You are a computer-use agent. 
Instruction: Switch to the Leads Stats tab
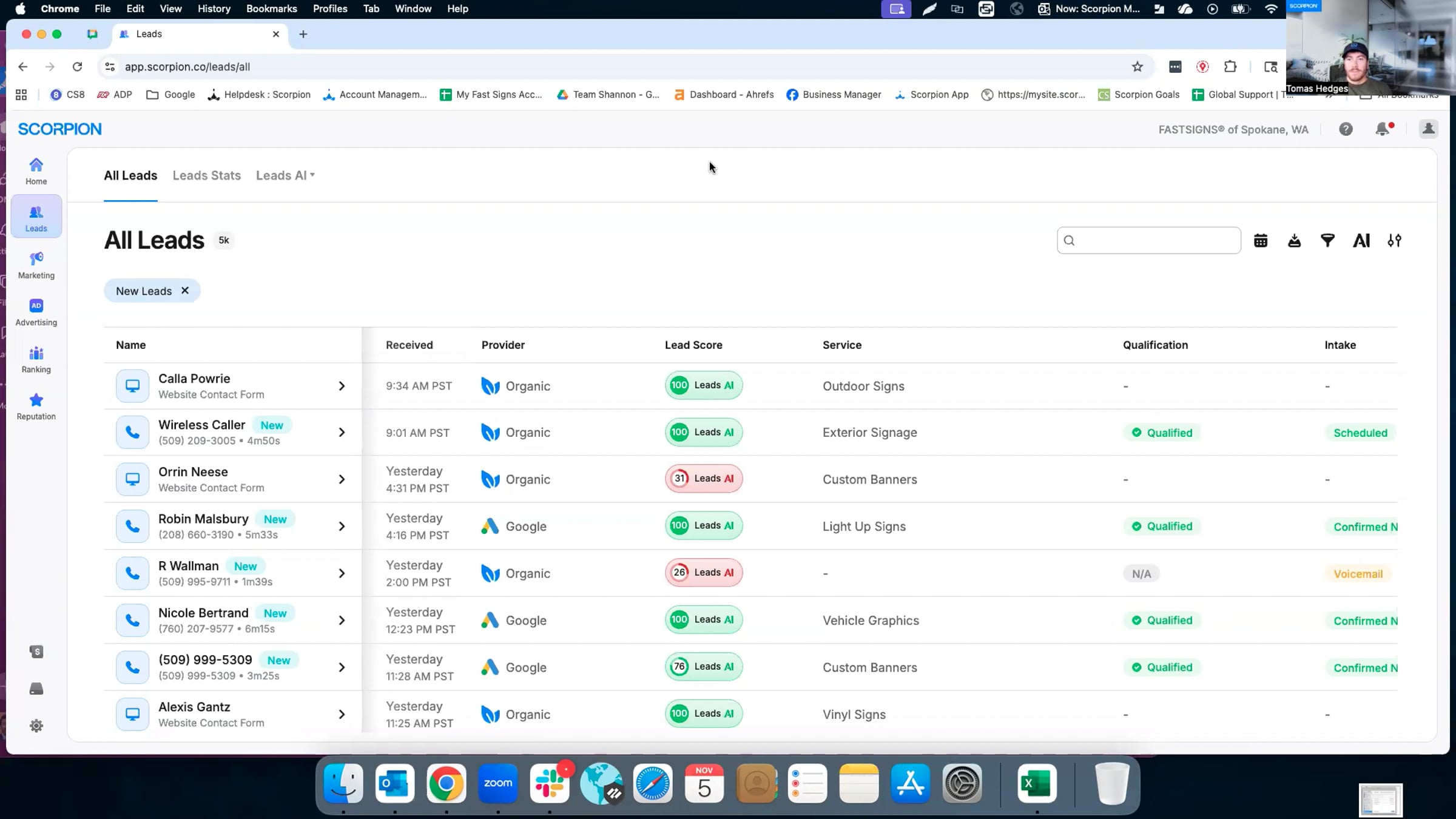coord(206,175)
